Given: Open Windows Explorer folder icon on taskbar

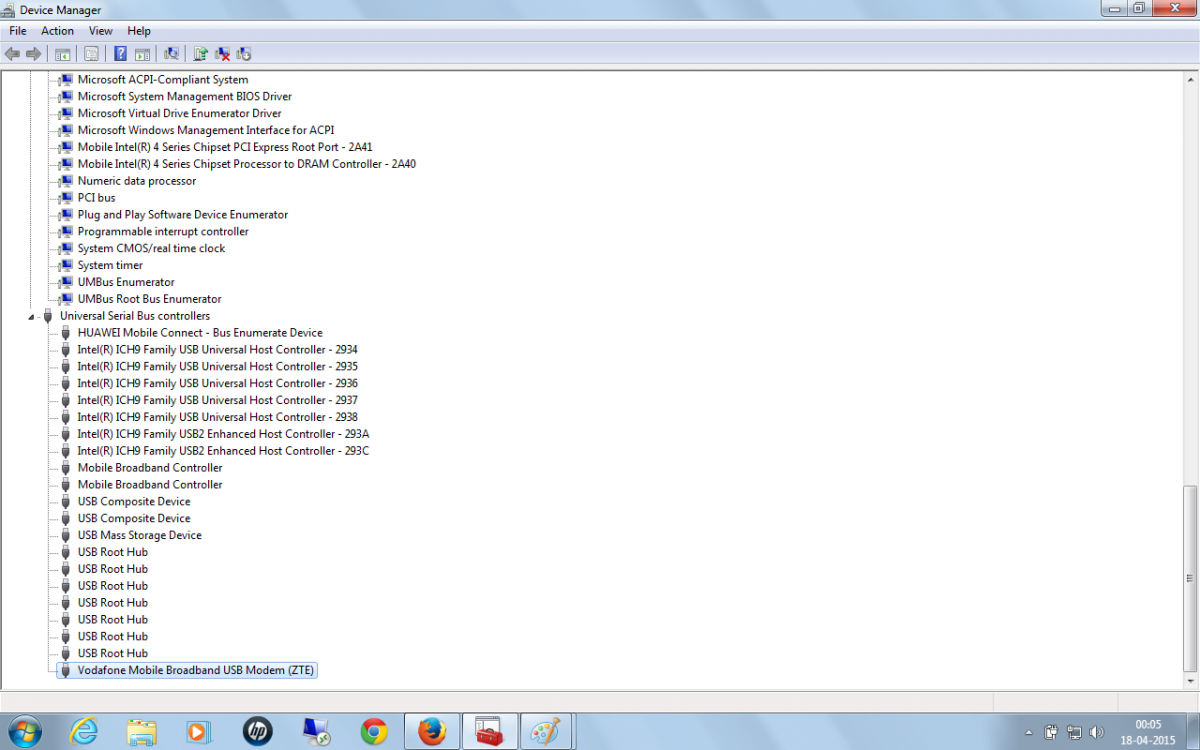Looking at the screenshot, I should 142,731.
